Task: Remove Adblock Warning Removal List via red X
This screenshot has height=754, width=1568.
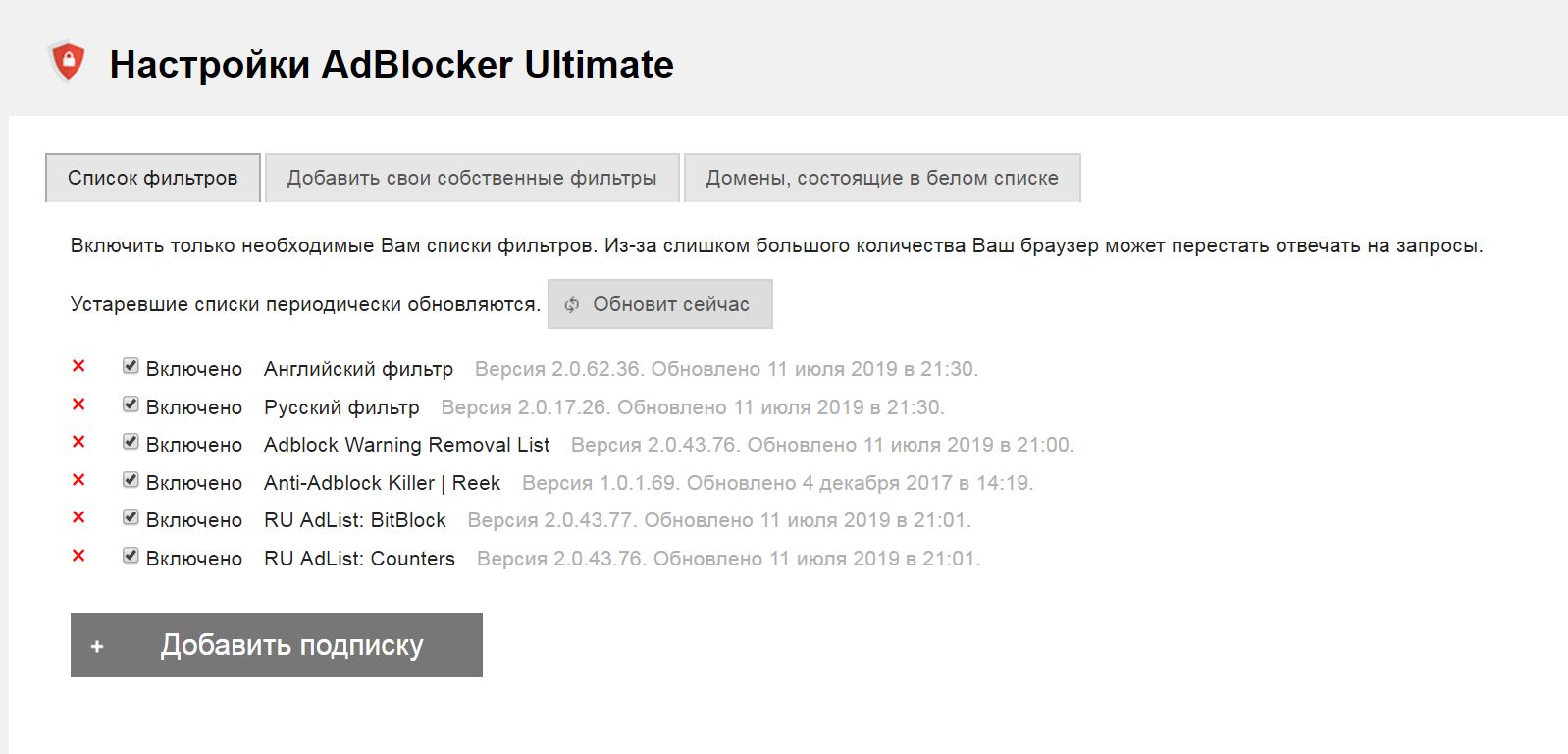Action: click(x=78, y=442)
